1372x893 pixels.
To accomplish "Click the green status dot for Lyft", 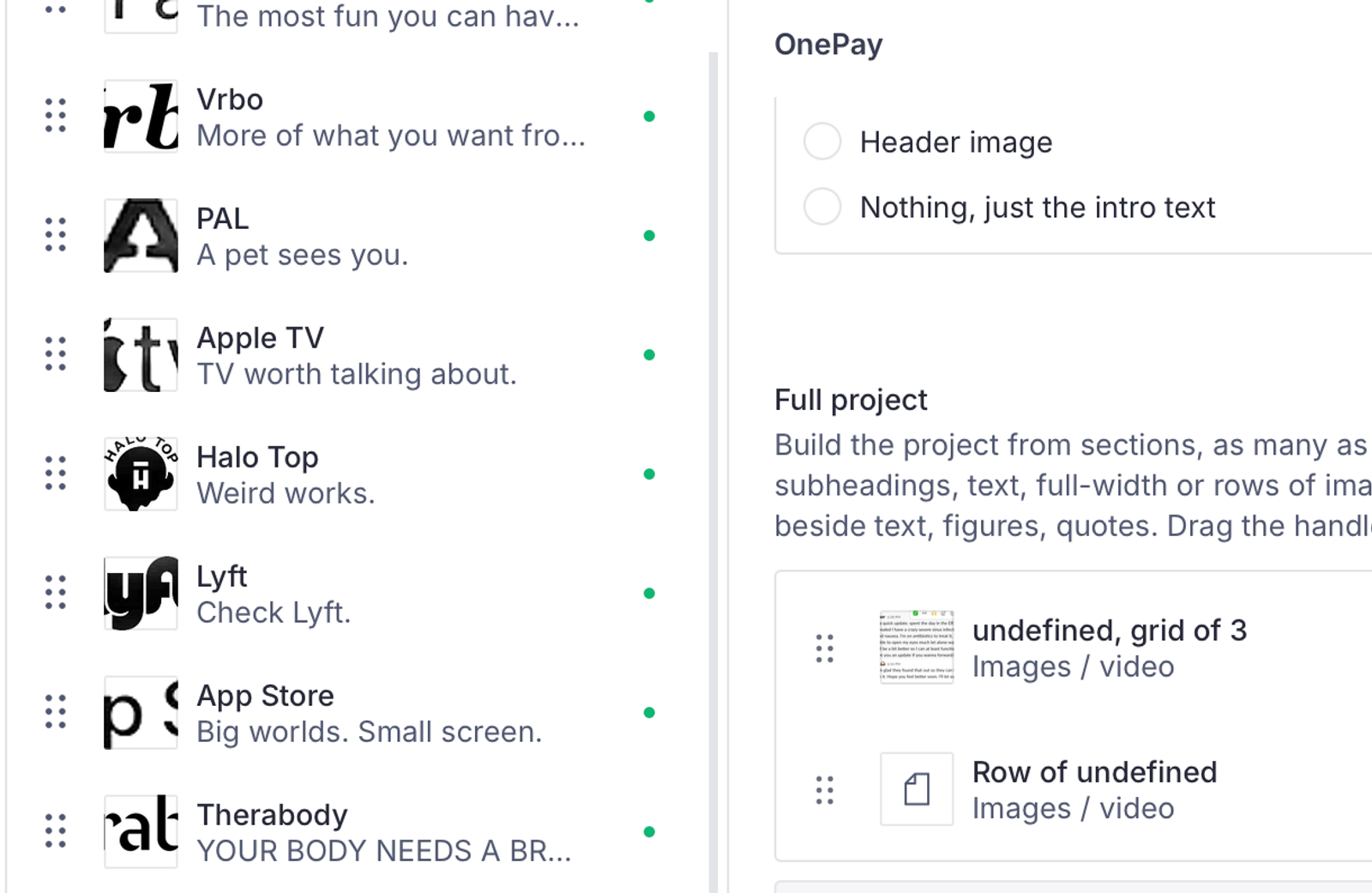I will [649, 593].
